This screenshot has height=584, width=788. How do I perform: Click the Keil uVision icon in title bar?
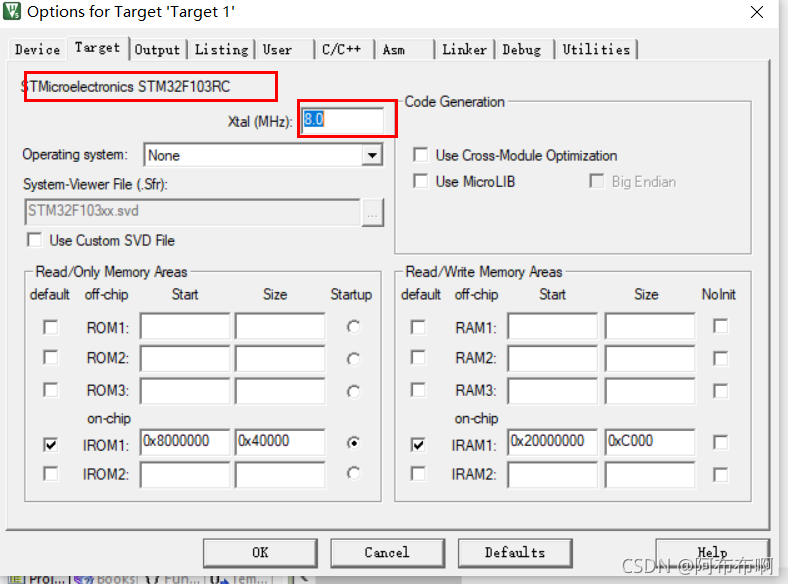[12, 11]
